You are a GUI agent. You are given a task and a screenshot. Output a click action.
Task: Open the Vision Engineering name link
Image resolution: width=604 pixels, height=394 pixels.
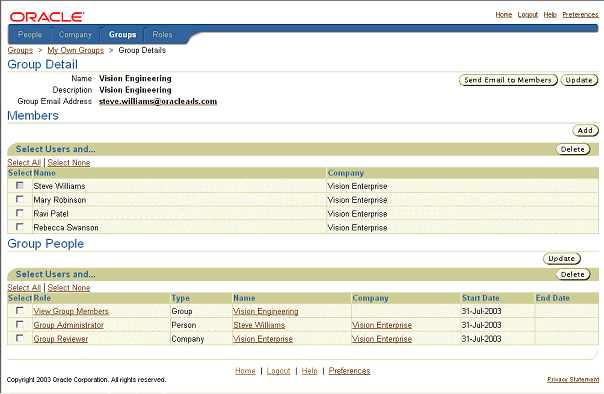tap(266, 311)
